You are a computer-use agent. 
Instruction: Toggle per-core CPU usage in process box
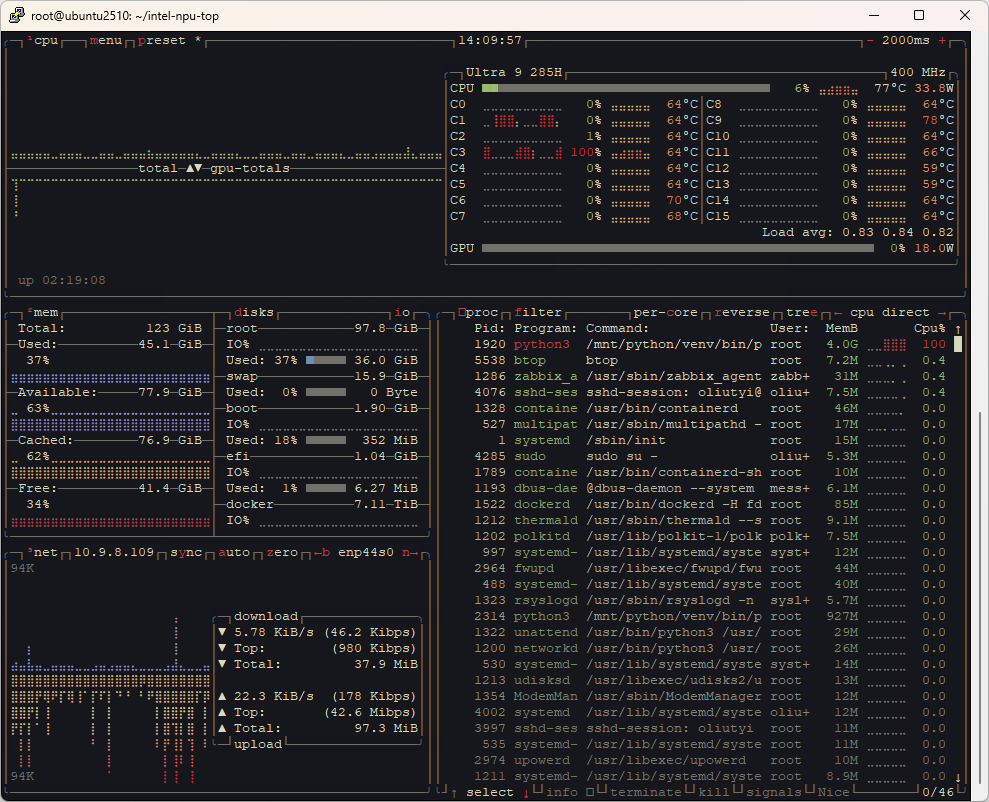(665, 313)
